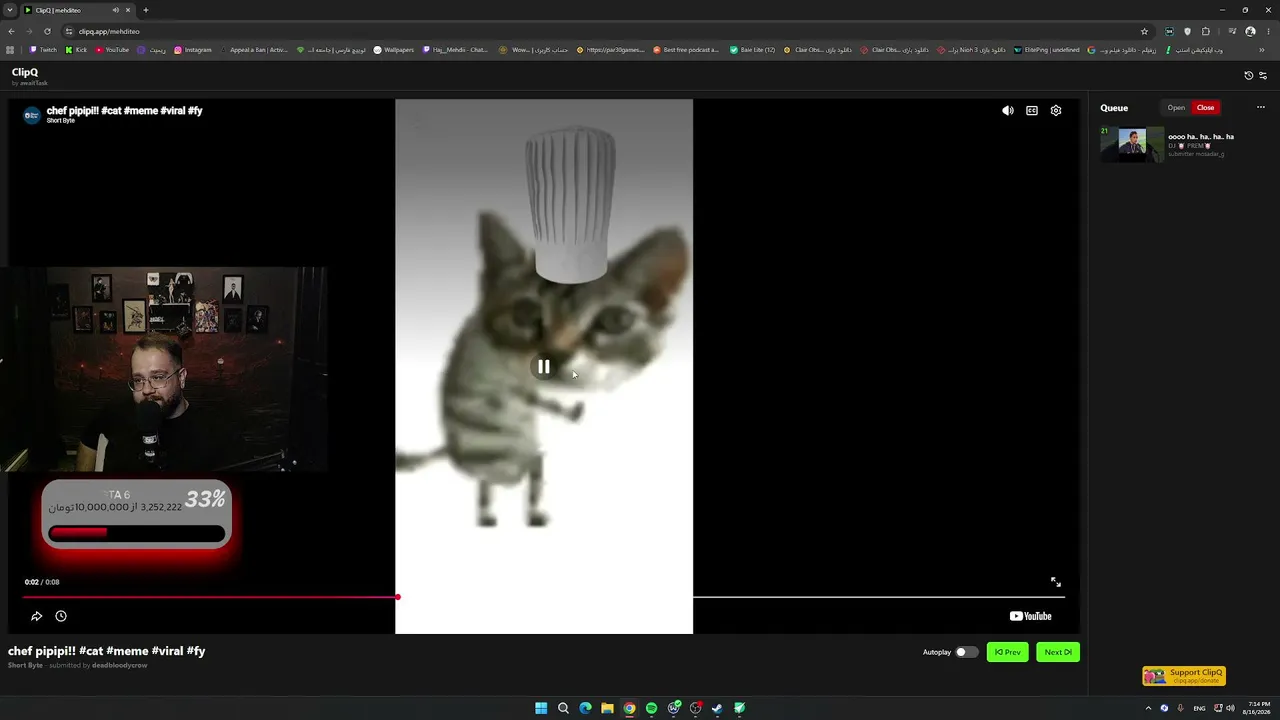Show more bookmarks overflow chevron
Image resolution: width=1280 pixels, height=720 pixels.
pos(1261,50)
